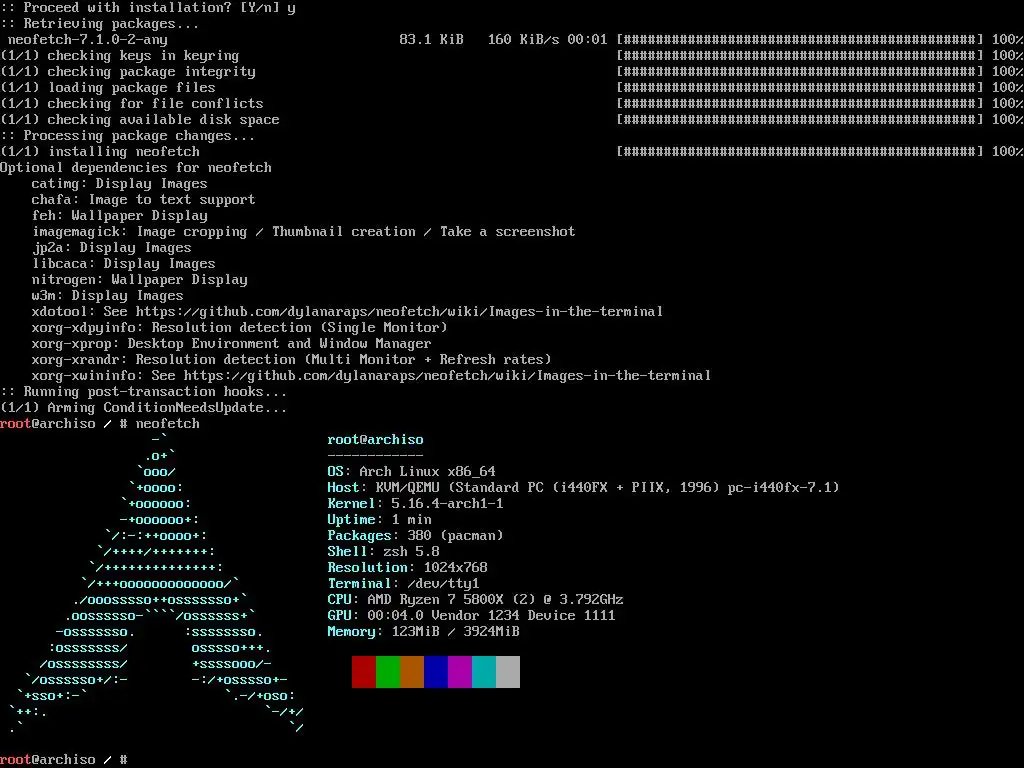Click the progress bar for checking available disk space

[799, 120]
